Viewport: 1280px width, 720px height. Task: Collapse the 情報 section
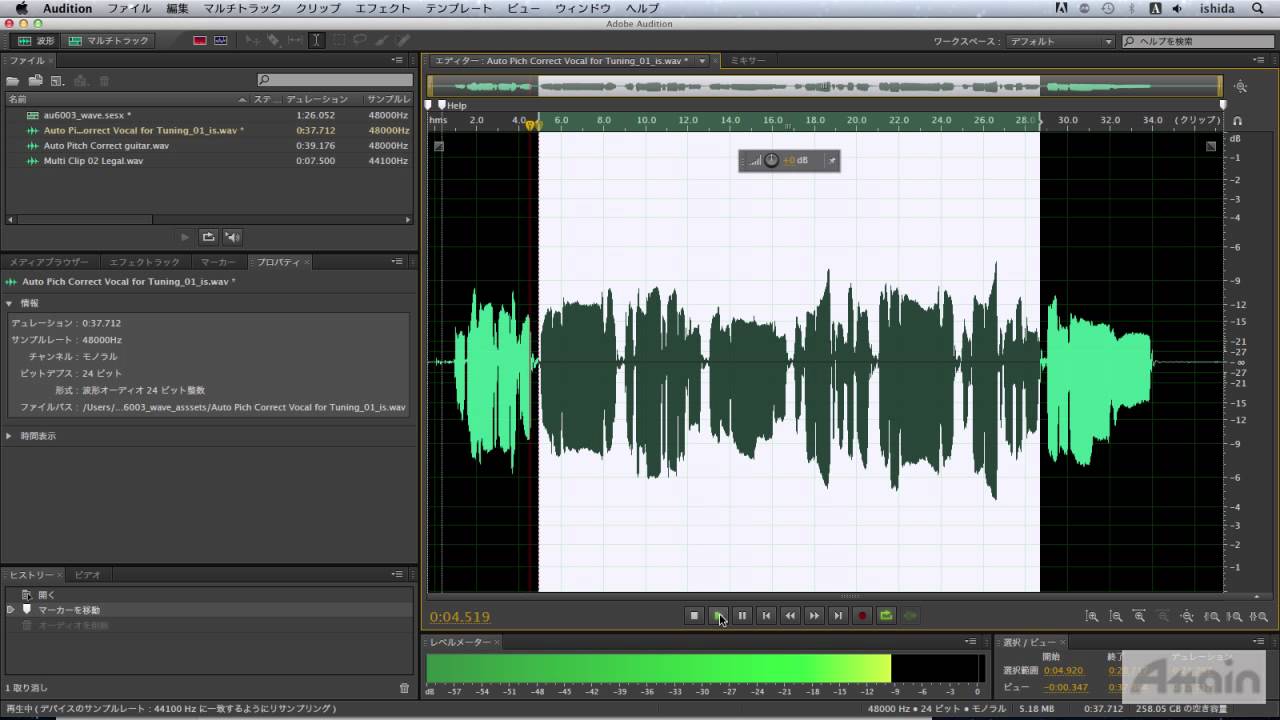point(9,303)
